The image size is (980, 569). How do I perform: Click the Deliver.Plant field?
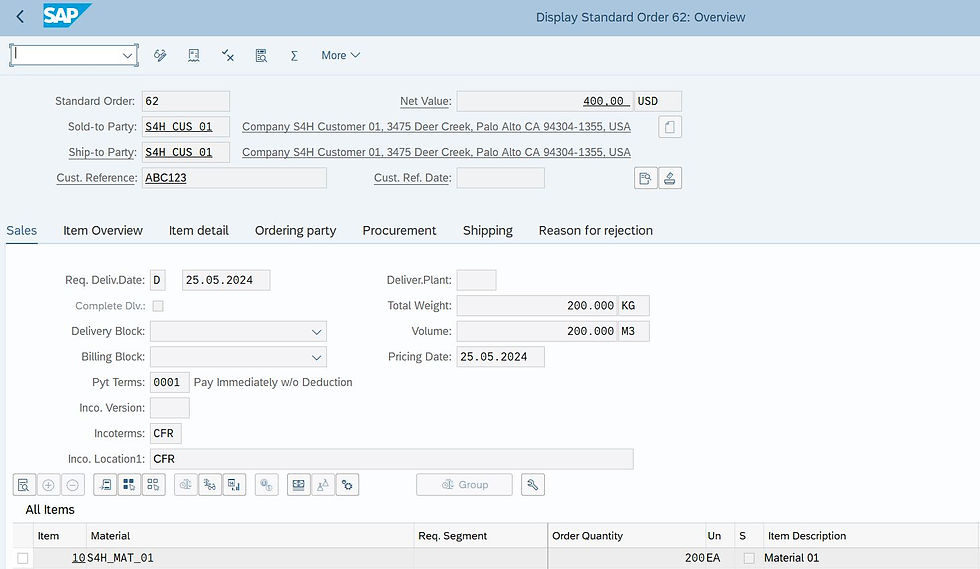pos(476,280)
